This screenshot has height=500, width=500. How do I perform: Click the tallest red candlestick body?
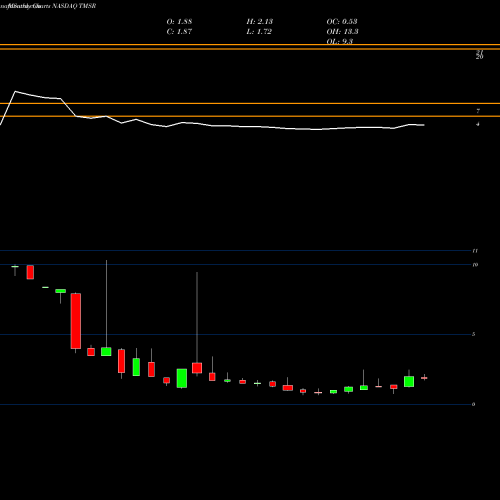click(76, 321)
